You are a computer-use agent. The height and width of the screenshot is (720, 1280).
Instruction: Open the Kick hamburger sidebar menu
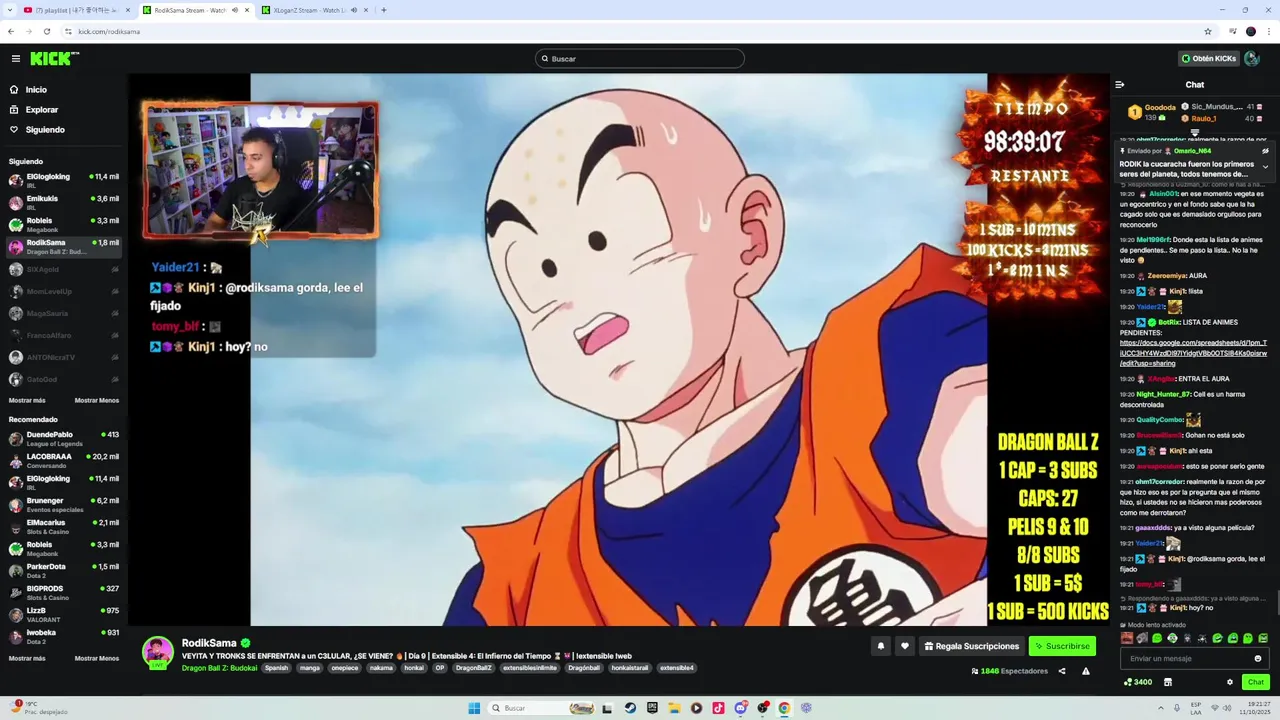15,59
